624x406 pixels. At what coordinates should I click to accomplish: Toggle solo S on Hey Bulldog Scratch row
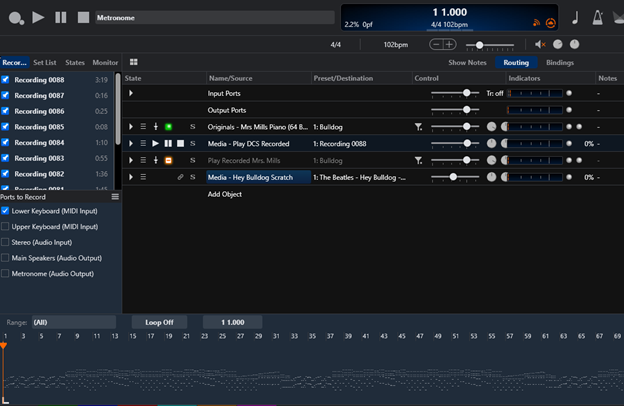(193, 177)
